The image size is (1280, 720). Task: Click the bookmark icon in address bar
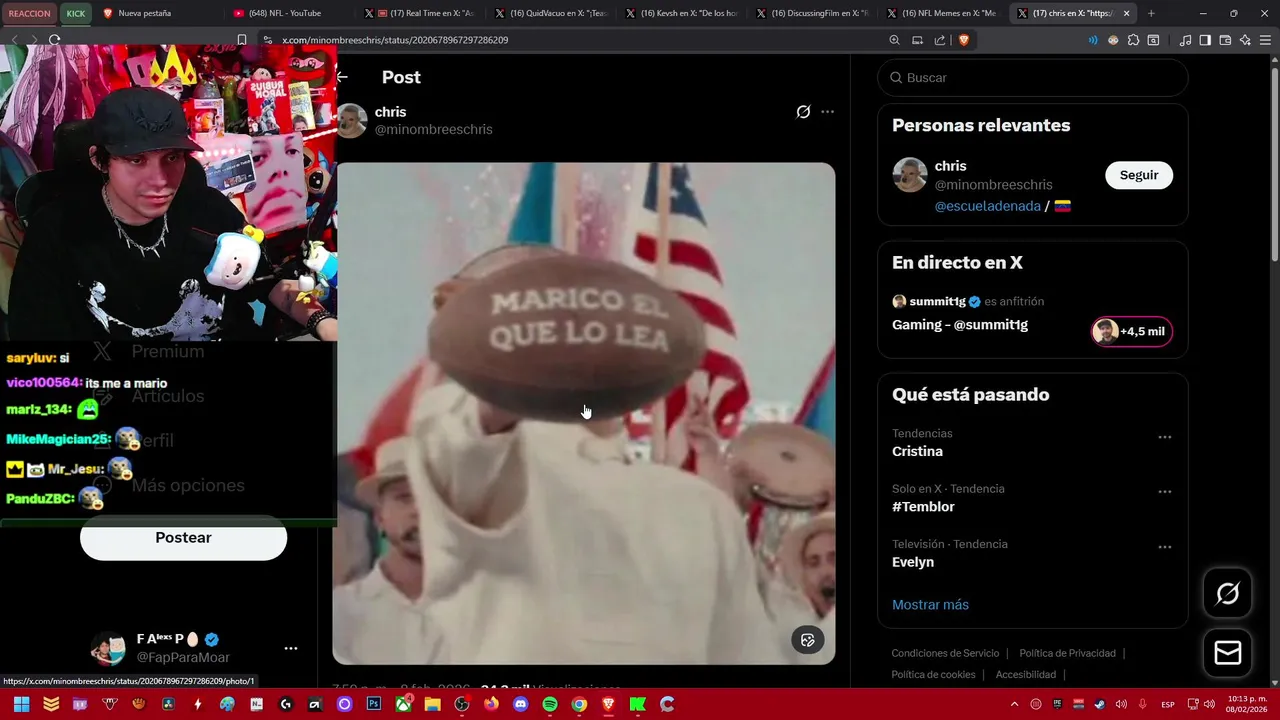click(242, 40)
